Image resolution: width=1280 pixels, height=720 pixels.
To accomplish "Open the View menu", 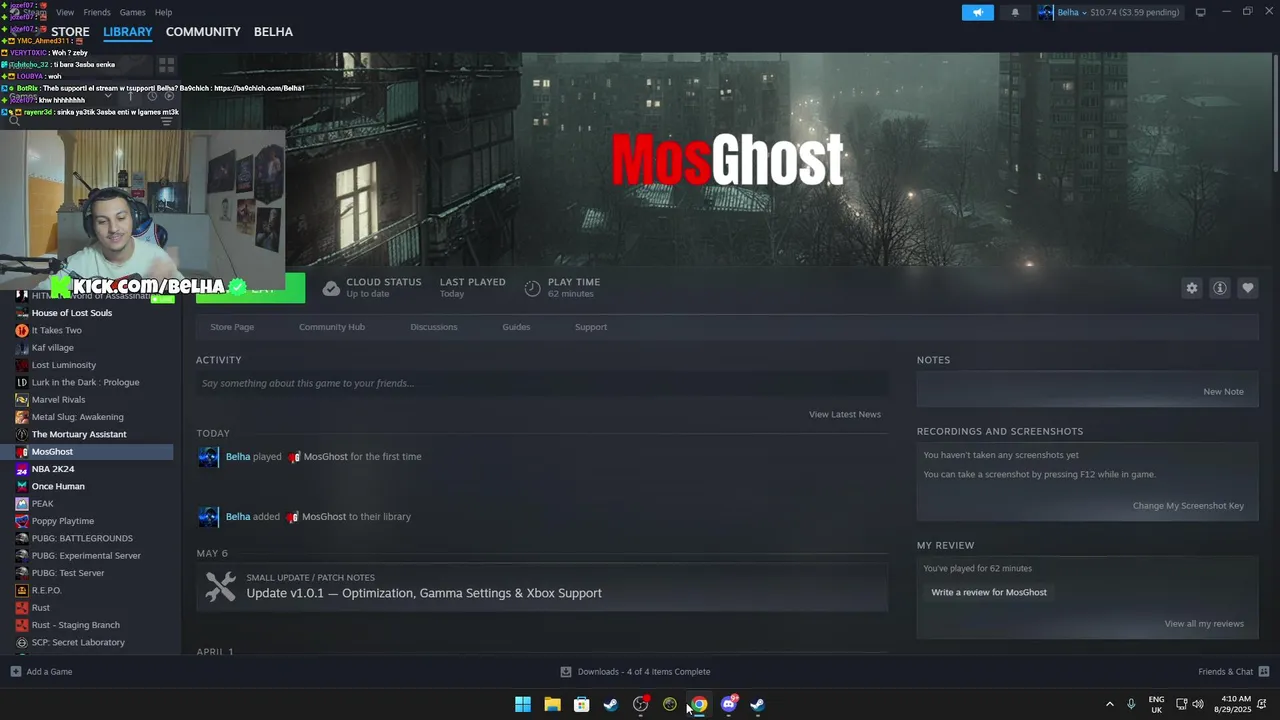I will [x=65, y=12].
